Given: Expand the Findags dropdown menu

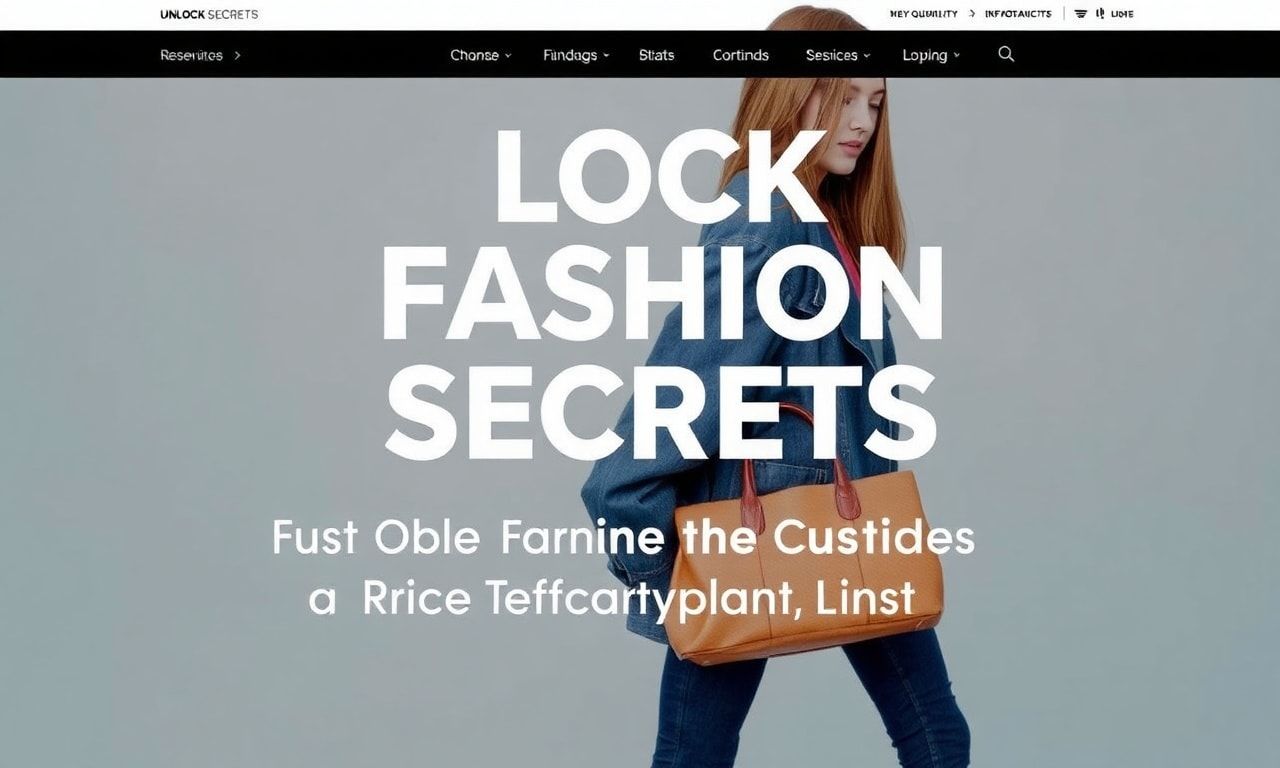Looking at the screenshot, I should coord(576,55).
